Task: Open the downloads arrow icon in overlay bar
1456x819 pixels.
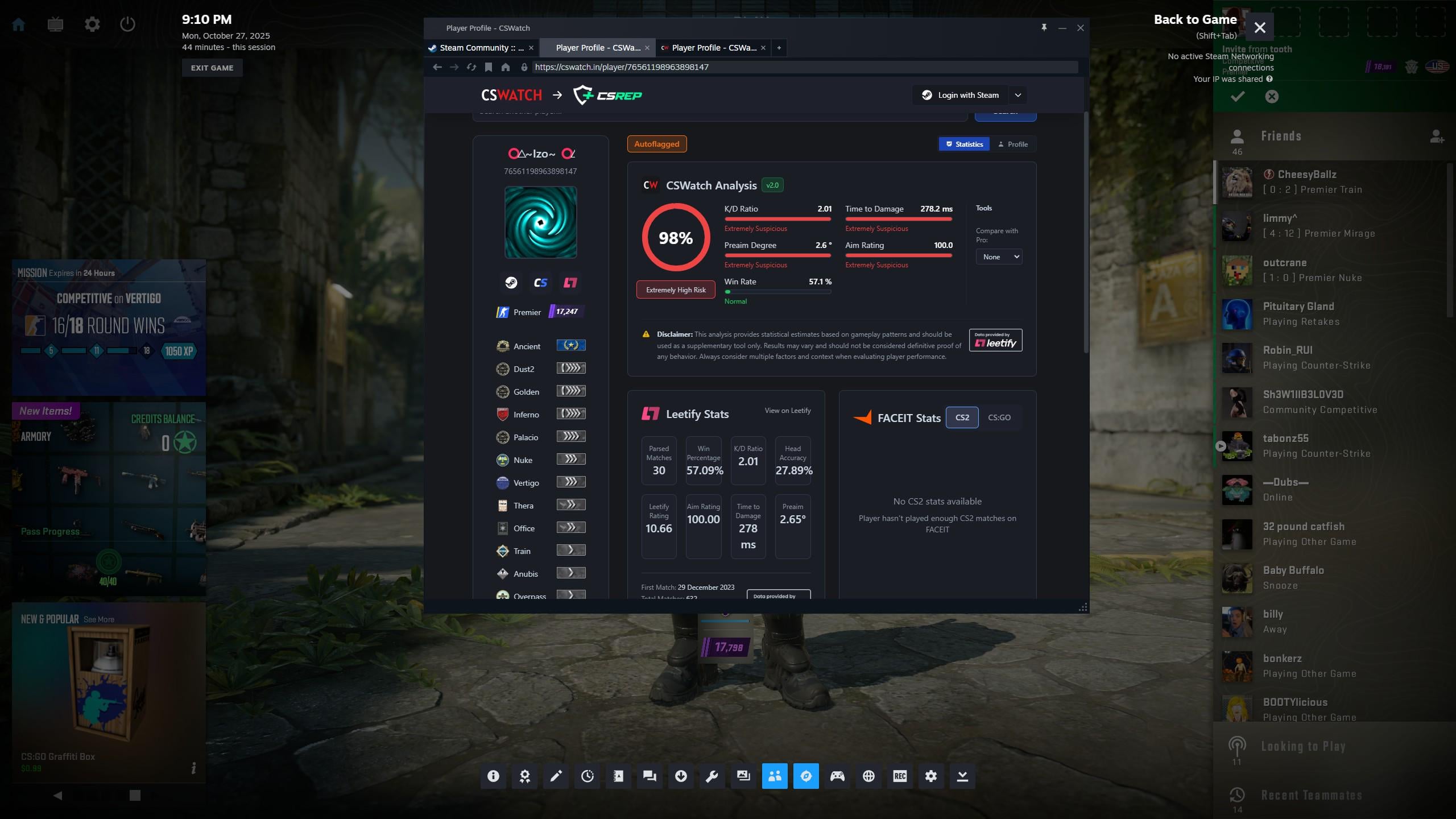Action: pos(681,776)
